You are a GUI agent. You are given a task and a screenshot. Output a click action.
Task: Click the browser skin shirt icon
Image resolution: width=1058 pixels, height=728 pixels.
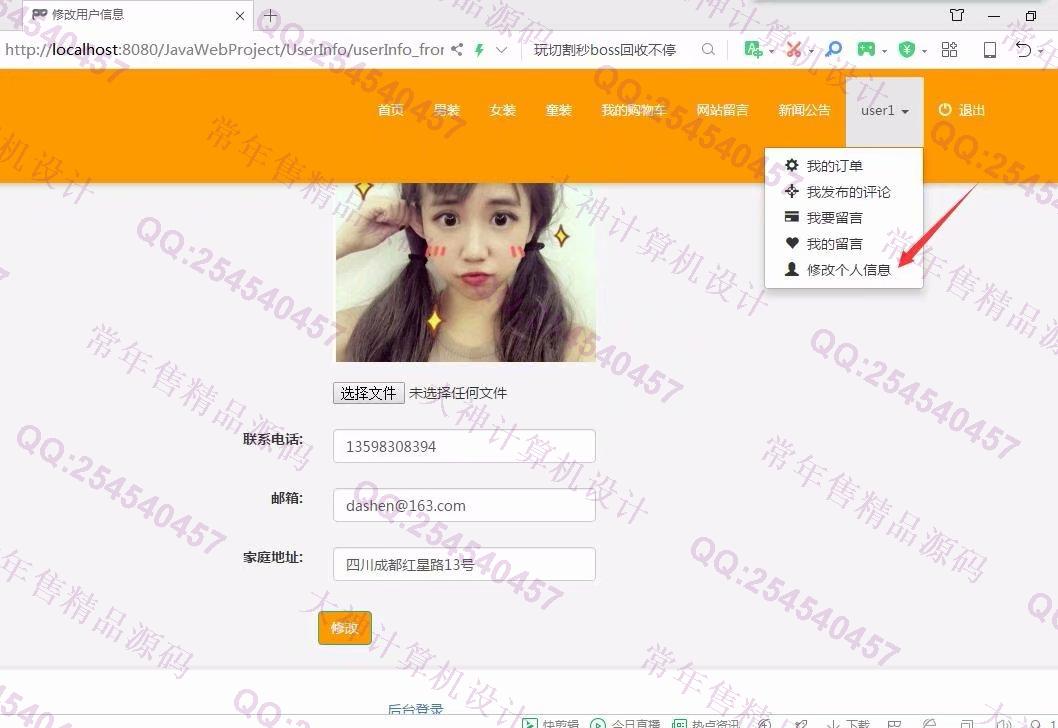click(x=957, y=16)
